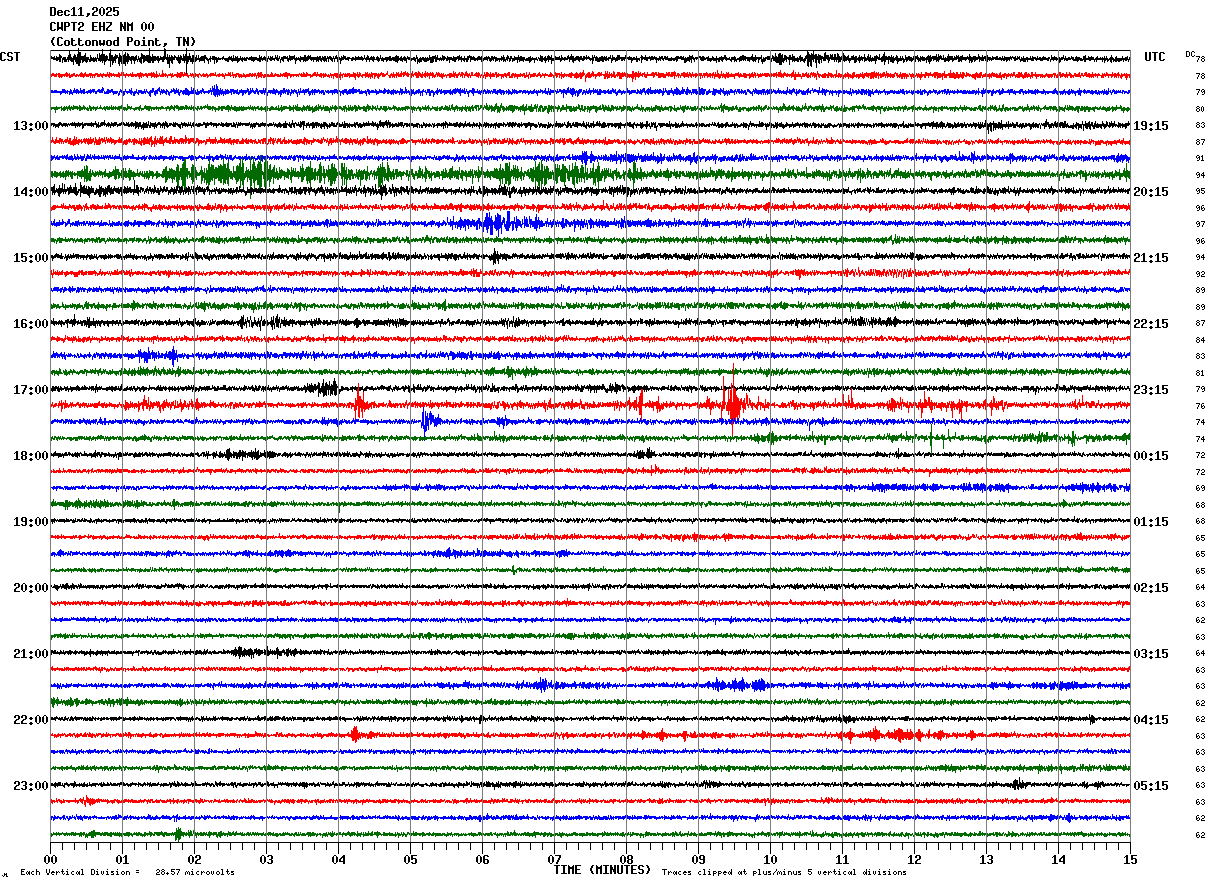The height and width of the screenshot is (886, 1210).
Task: Click minute tick label 12 on bottom axis
Action: [914, 859]
